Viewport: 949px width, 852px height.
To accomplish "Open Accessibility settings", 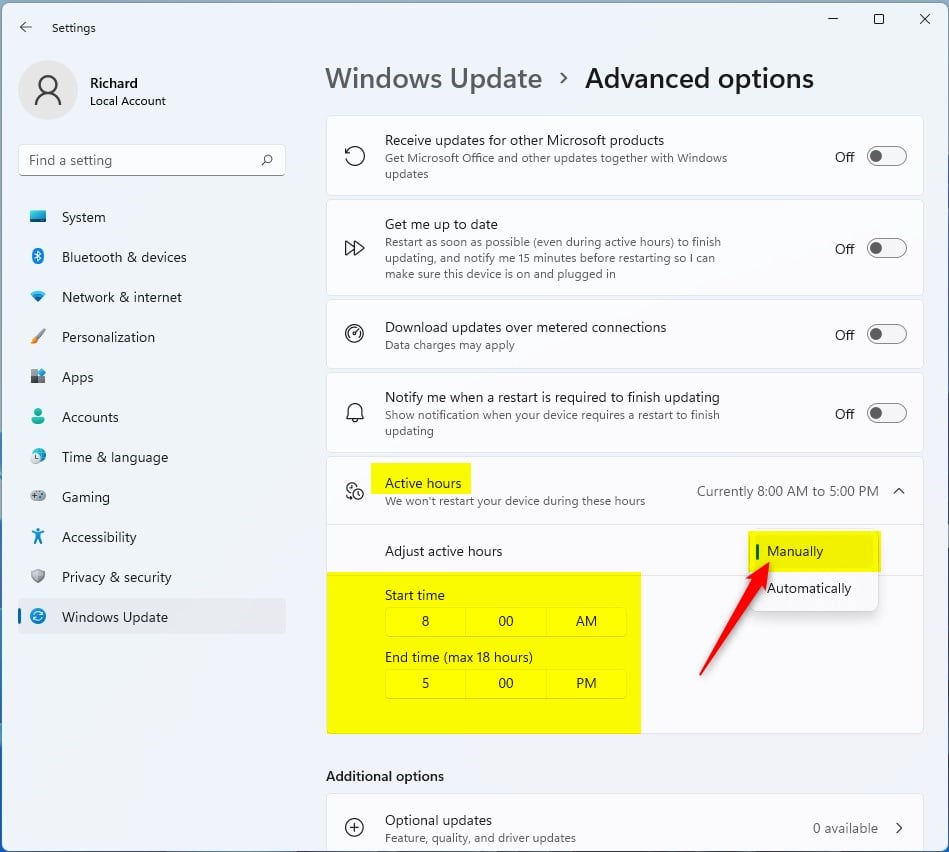I will (152, 536).
